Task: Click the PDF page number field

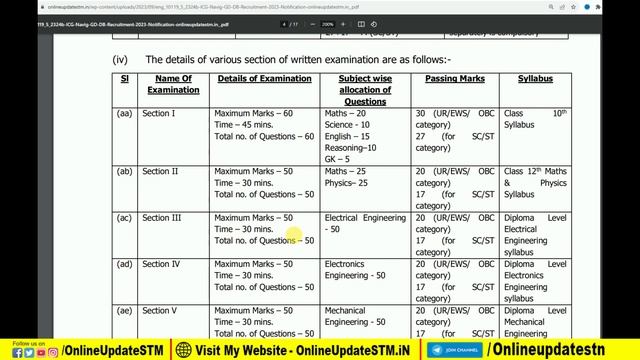Action: (284, 24)
